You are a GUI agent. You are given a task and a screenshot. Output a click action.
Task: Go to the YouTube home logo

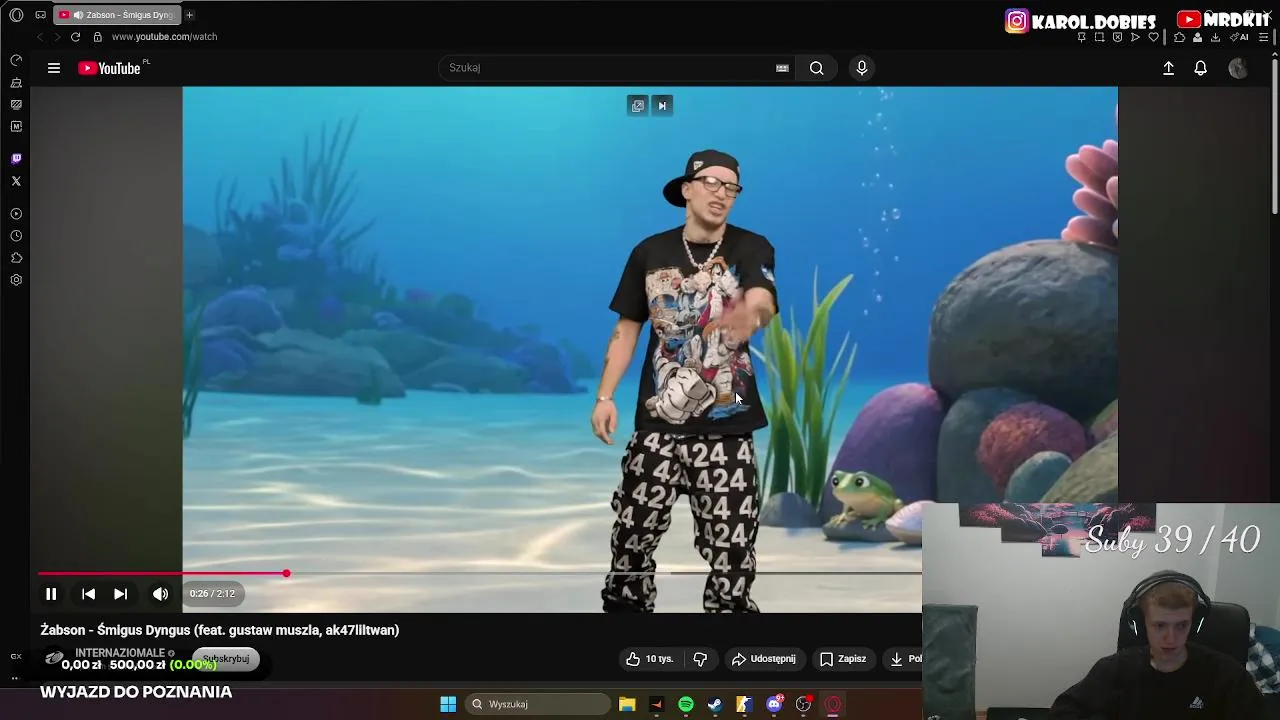(110, 68)
